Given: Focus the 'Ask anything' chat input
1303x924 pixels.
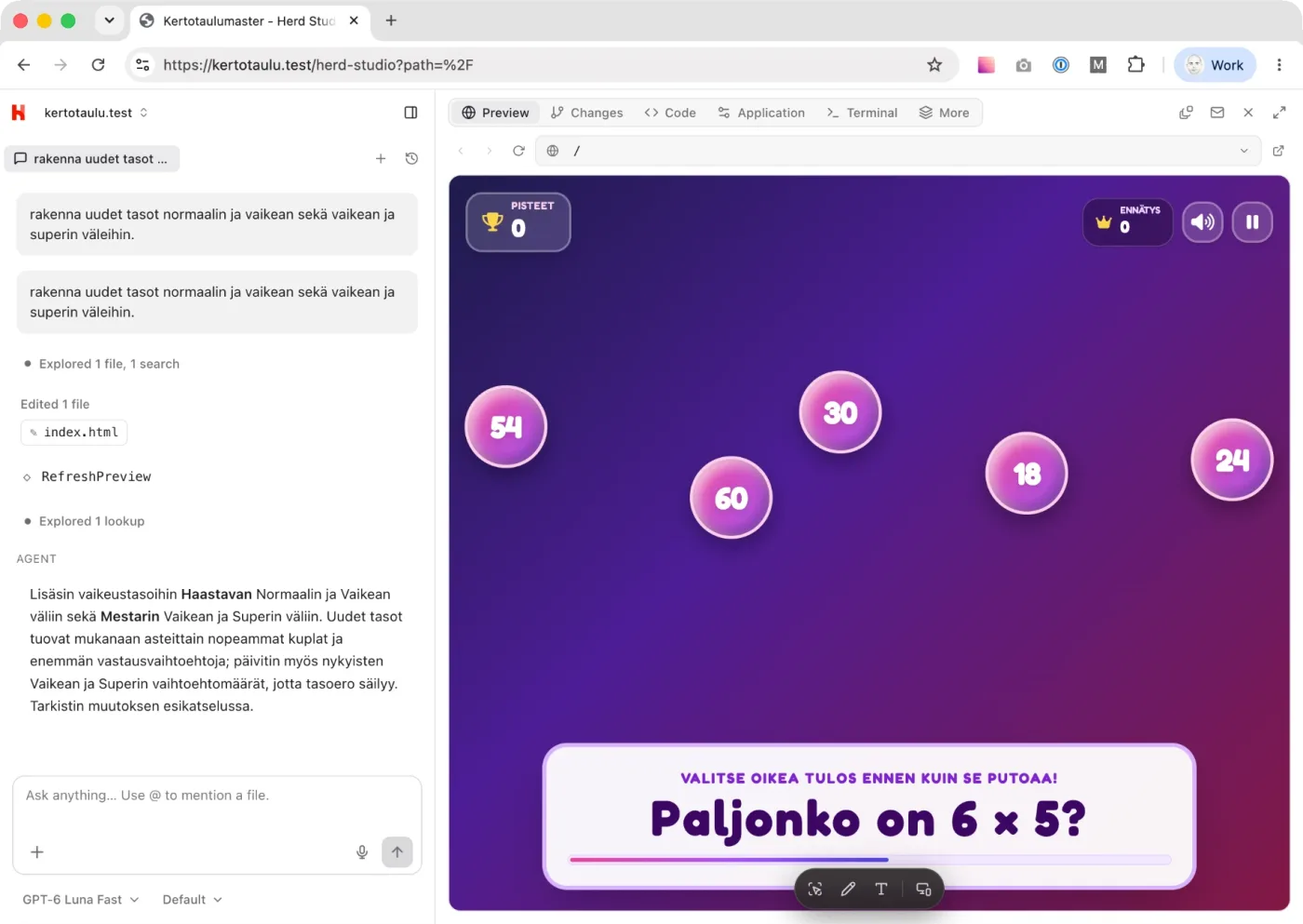Looking at the screenshot, I should click(217, 796).
